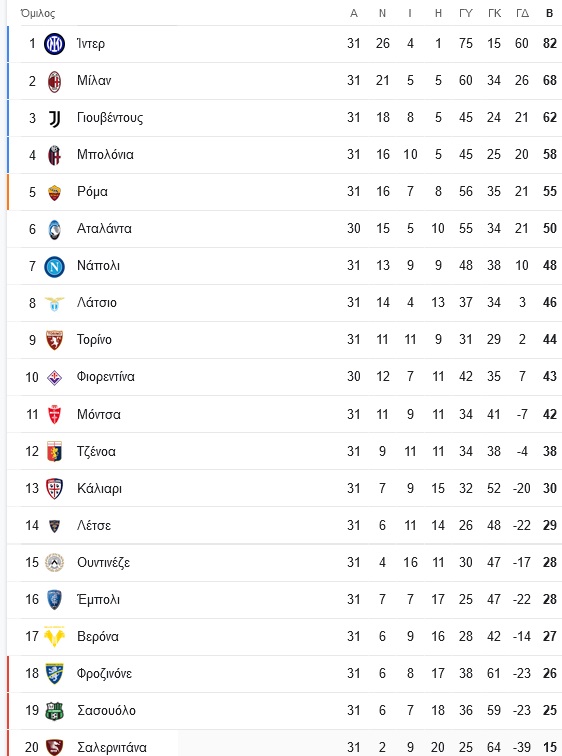The image size is (562, 756).
Task: Click the AC Milan crest icon
Action: click(x=54, y=81)
